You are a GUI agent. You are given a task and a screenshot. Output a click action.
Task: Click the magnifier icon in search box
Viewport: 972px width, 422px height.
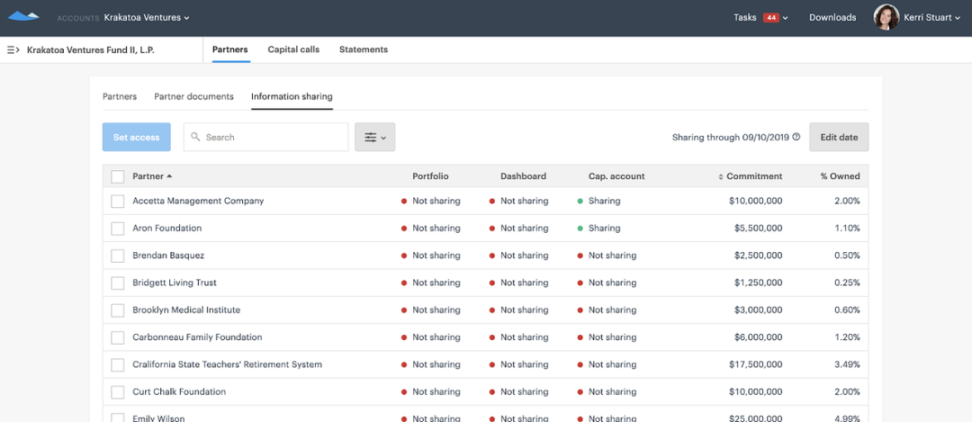pos(196,137)
